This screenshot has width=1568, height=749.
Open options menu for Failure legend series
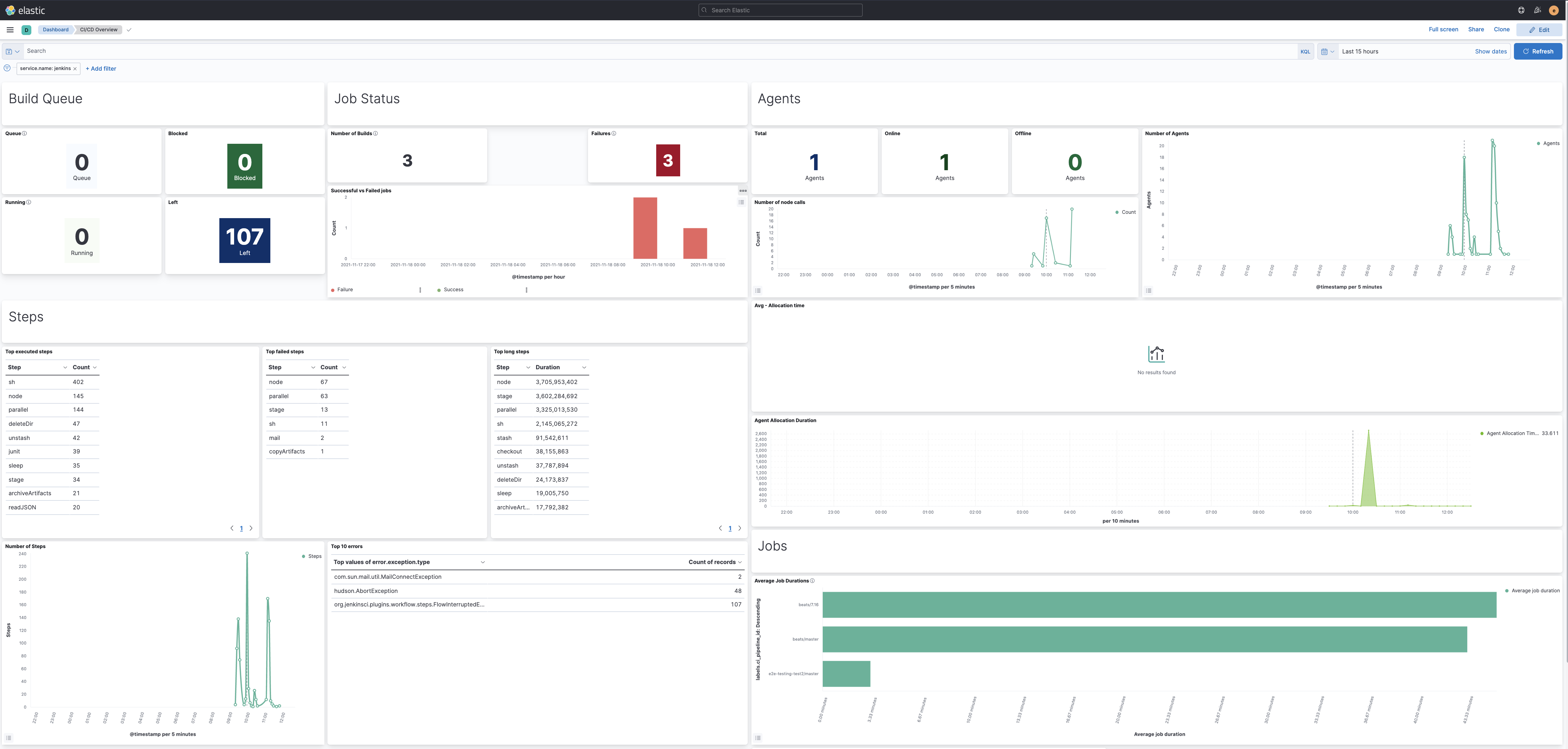tap(420, 290)
